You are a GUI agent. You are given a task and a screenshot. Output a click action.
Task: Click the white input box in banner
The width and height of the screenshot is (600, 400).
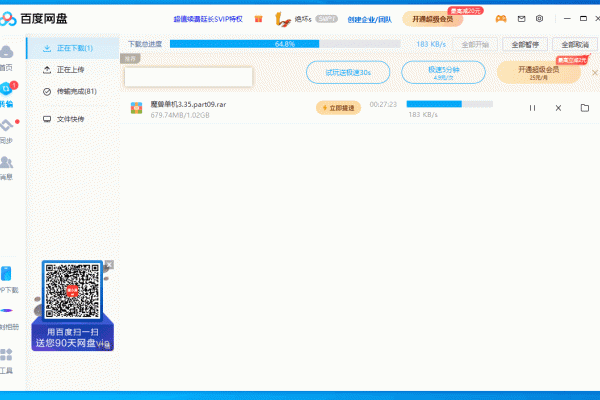188,77
